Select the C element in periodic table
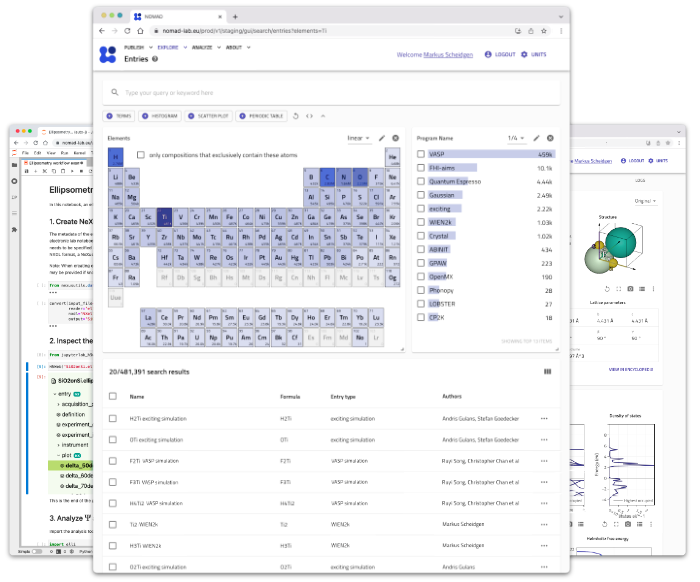Viewport: 700px width, 582px height. (327, 178)
